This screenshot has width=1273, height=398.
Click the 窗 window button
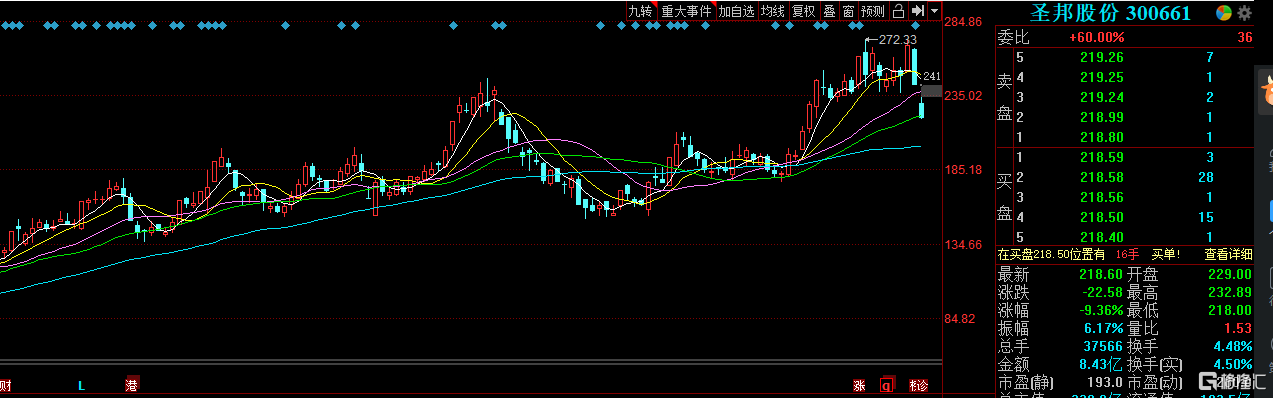tap(848, 11)
